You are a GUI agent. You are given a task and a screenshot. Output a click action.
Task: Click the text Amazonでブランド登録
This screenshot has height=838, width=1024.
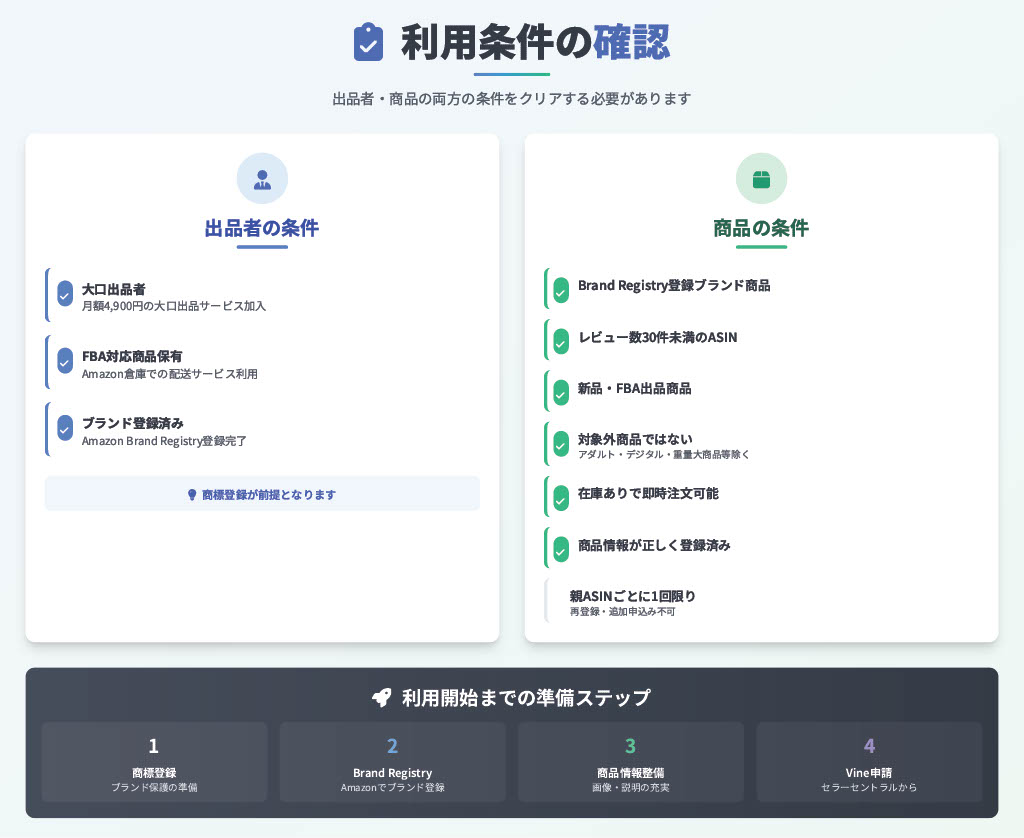pyautogui.click(x=392, y=787)
